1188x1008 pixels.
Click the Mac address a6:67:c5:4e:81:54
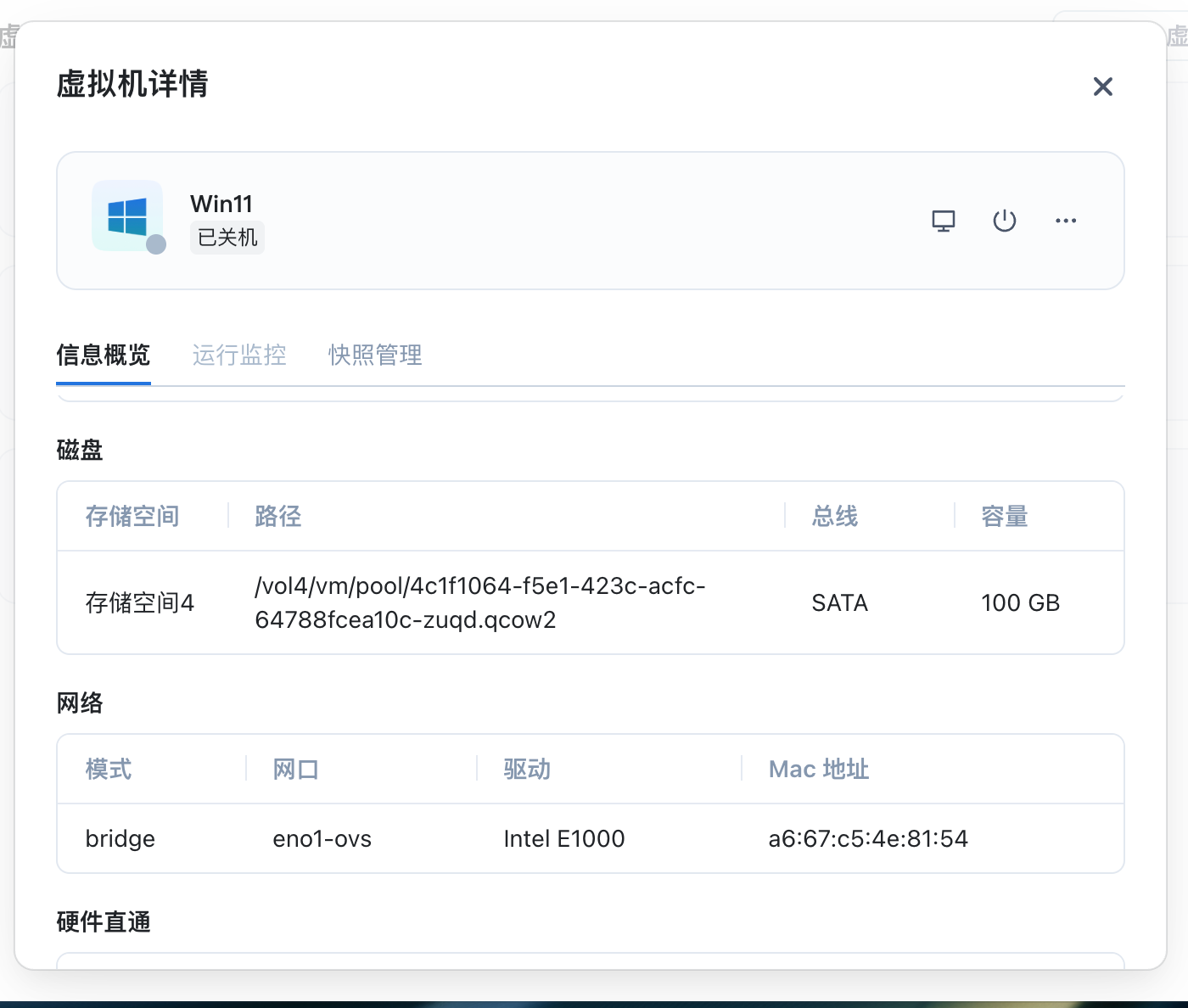pos(867,838)
